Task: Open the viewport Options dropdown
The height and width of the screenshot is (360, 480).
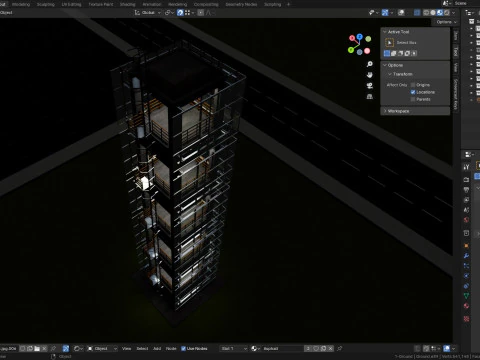Action: 447,22
